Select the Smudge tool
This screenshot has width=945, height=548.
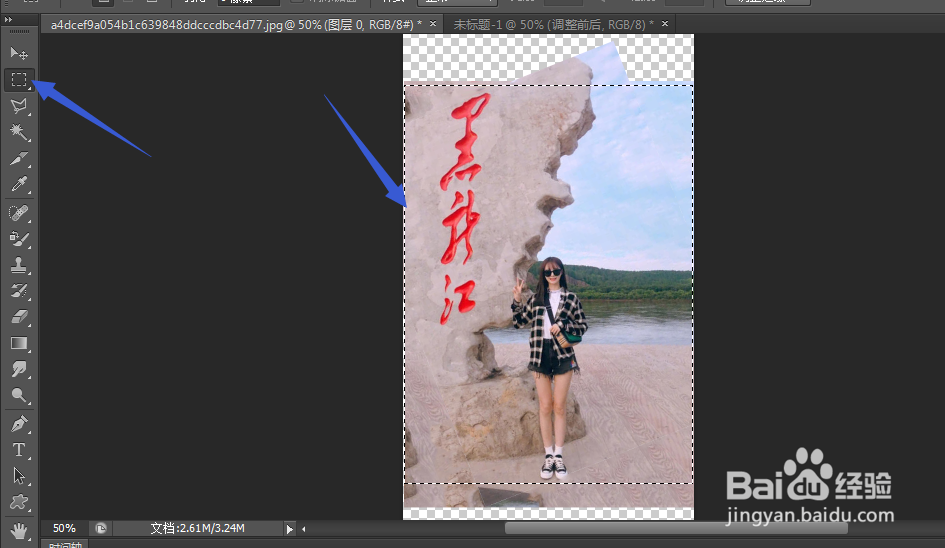pyautogui.click(x=19, y=369)
